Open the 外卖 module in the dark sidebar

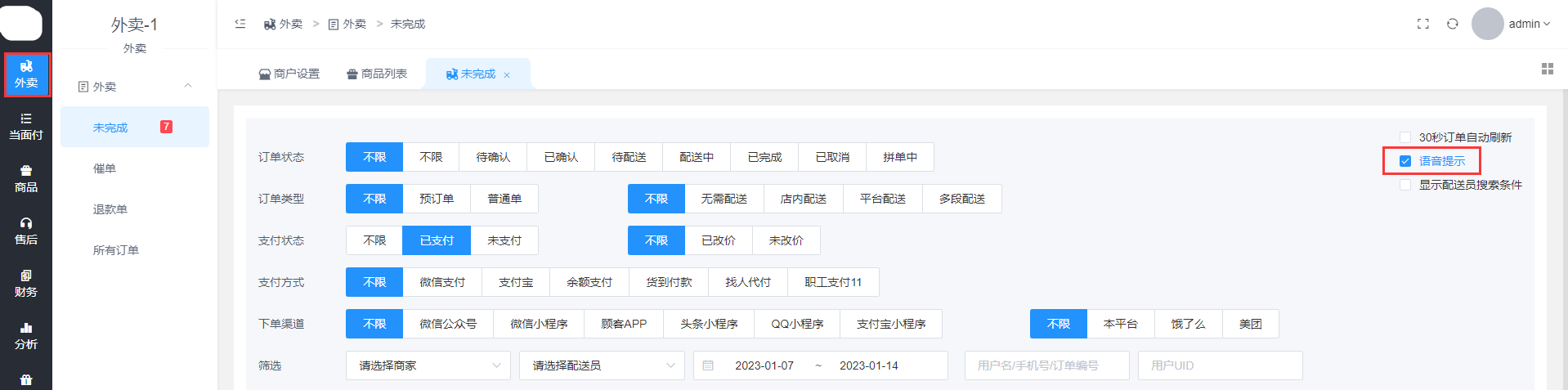[x=26, y=74]
